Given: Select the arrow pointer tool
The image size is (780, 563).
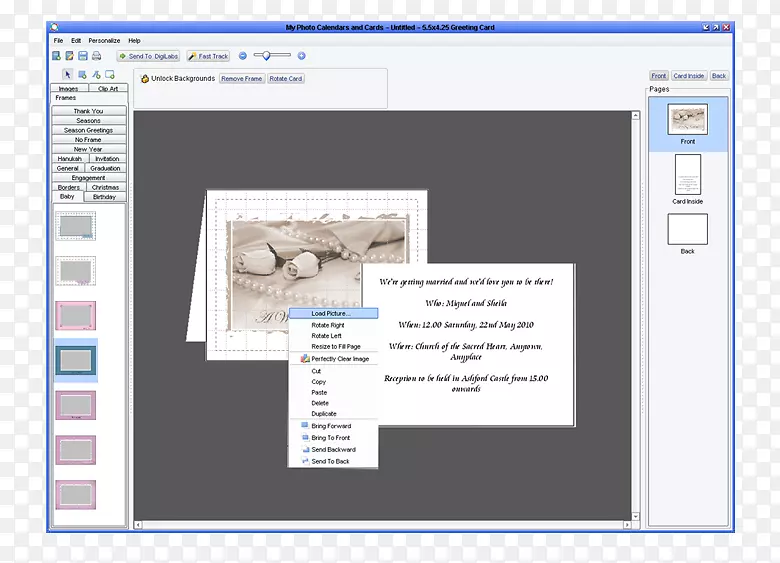Looking at the screenshot, I should pos(68,74).
